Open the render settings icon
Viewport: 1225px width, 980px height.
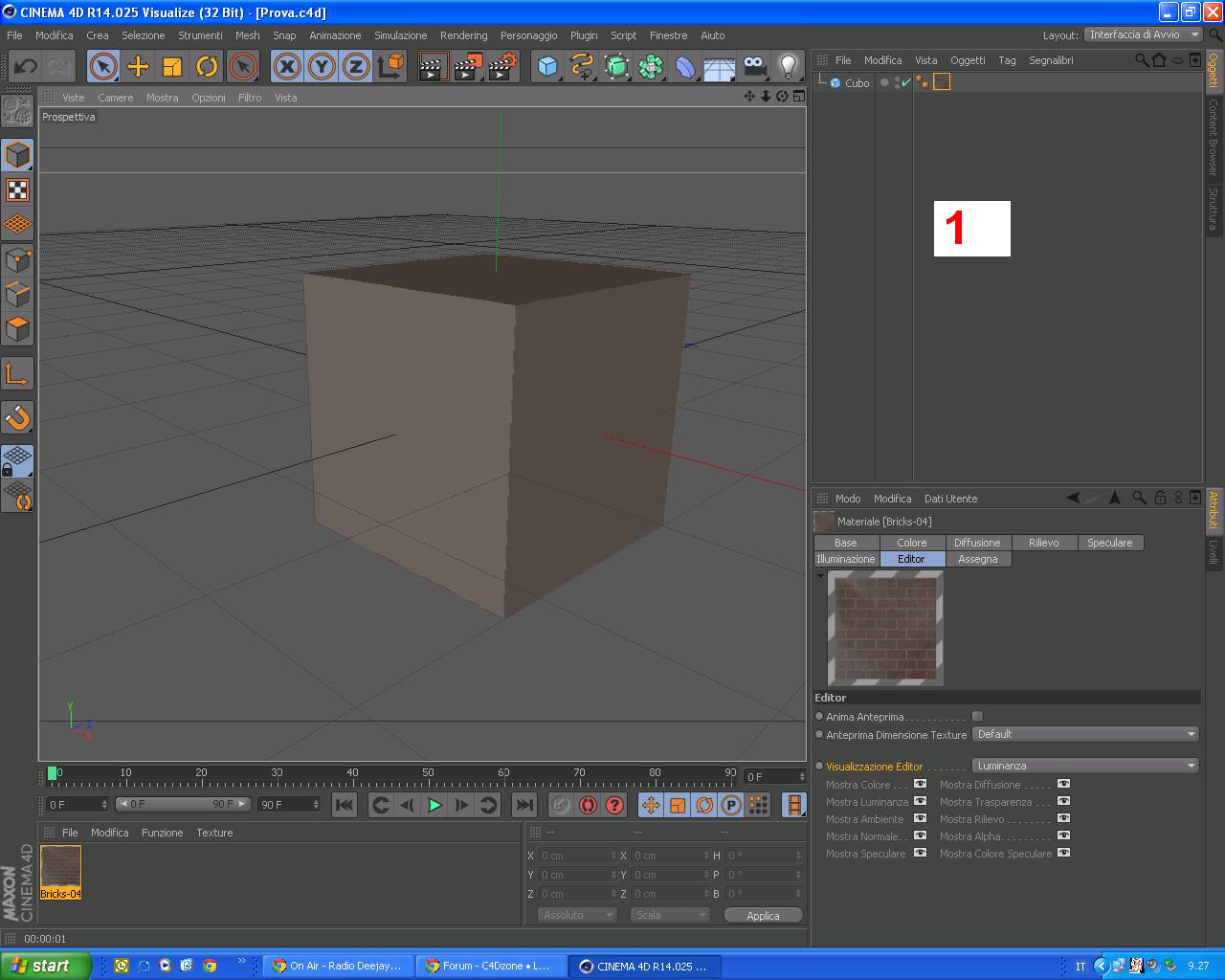502,66
